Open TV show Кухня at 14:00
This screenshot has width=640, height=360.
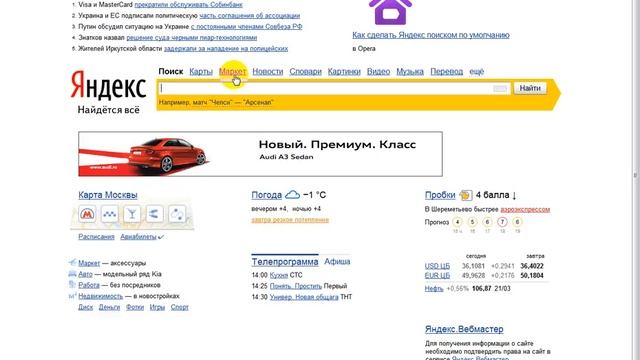click(279, 276)
